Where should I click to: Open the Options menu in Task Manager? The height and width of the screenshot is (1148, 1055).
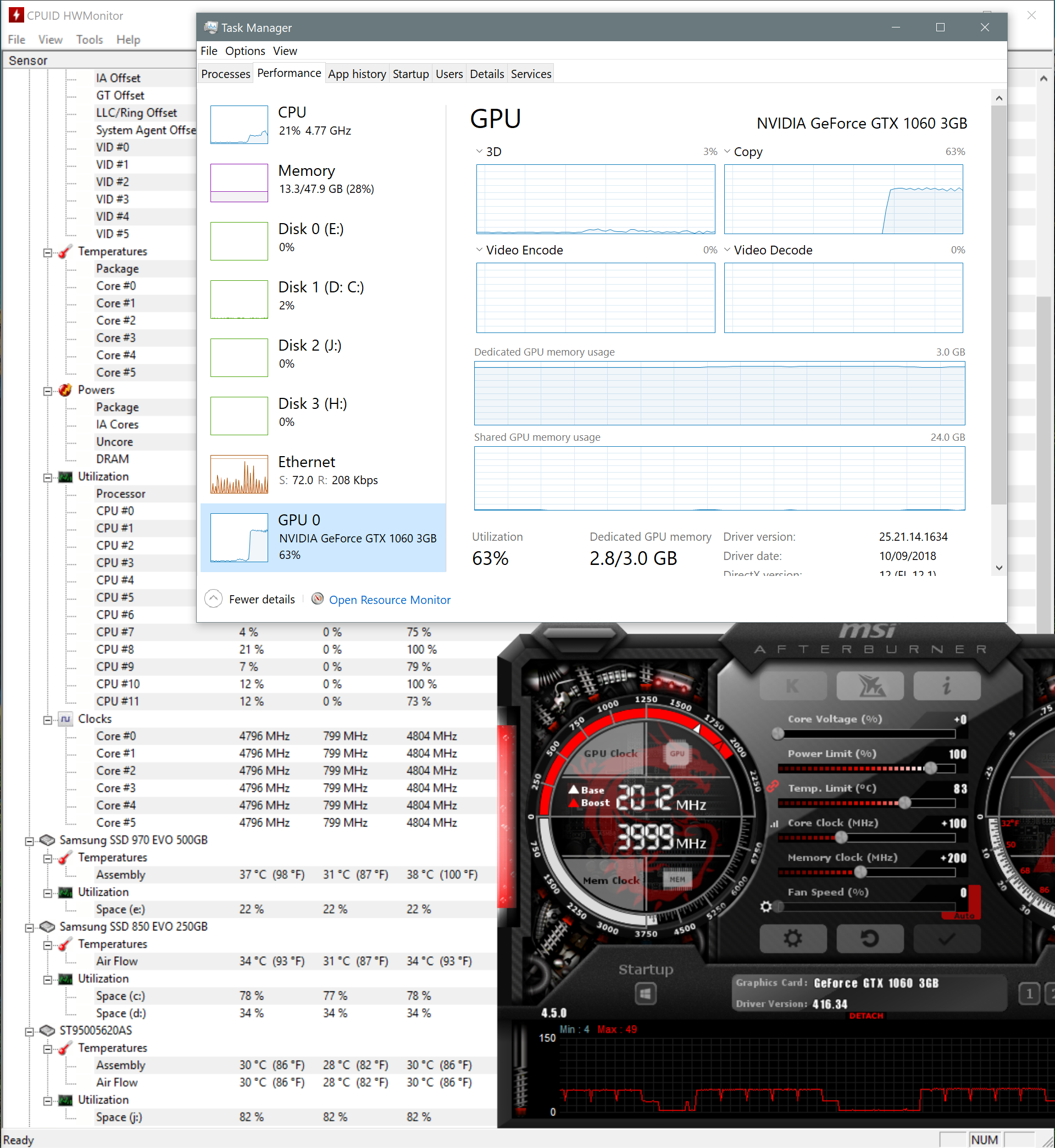pos(245,51)
